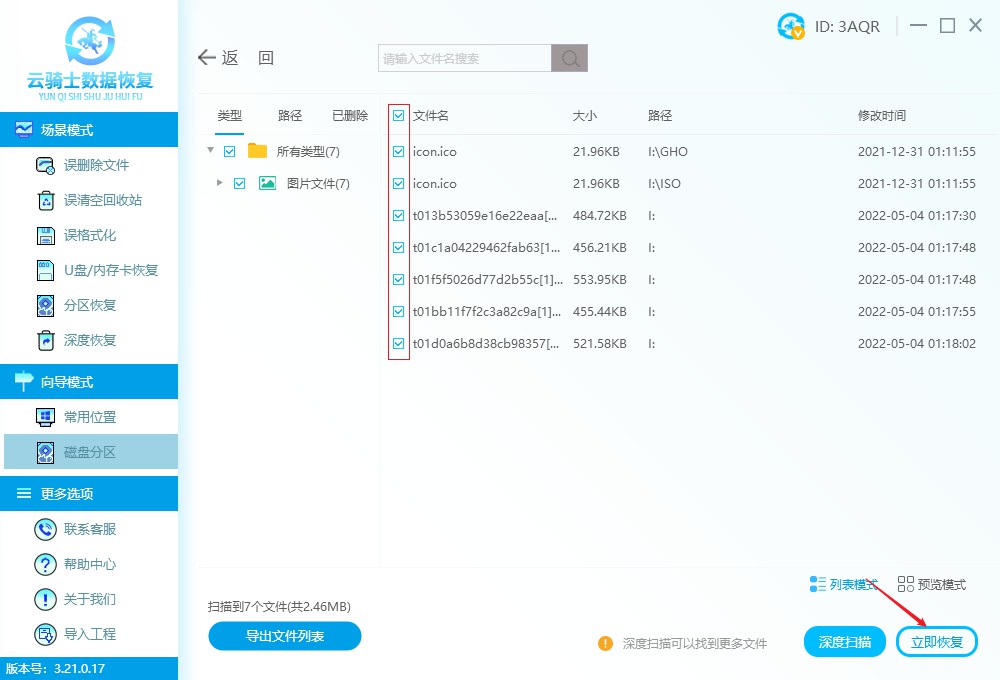
Task: Select the 误清空回收站 recycle bin icon
Action: pyautogui.click(x=45, y=201)
